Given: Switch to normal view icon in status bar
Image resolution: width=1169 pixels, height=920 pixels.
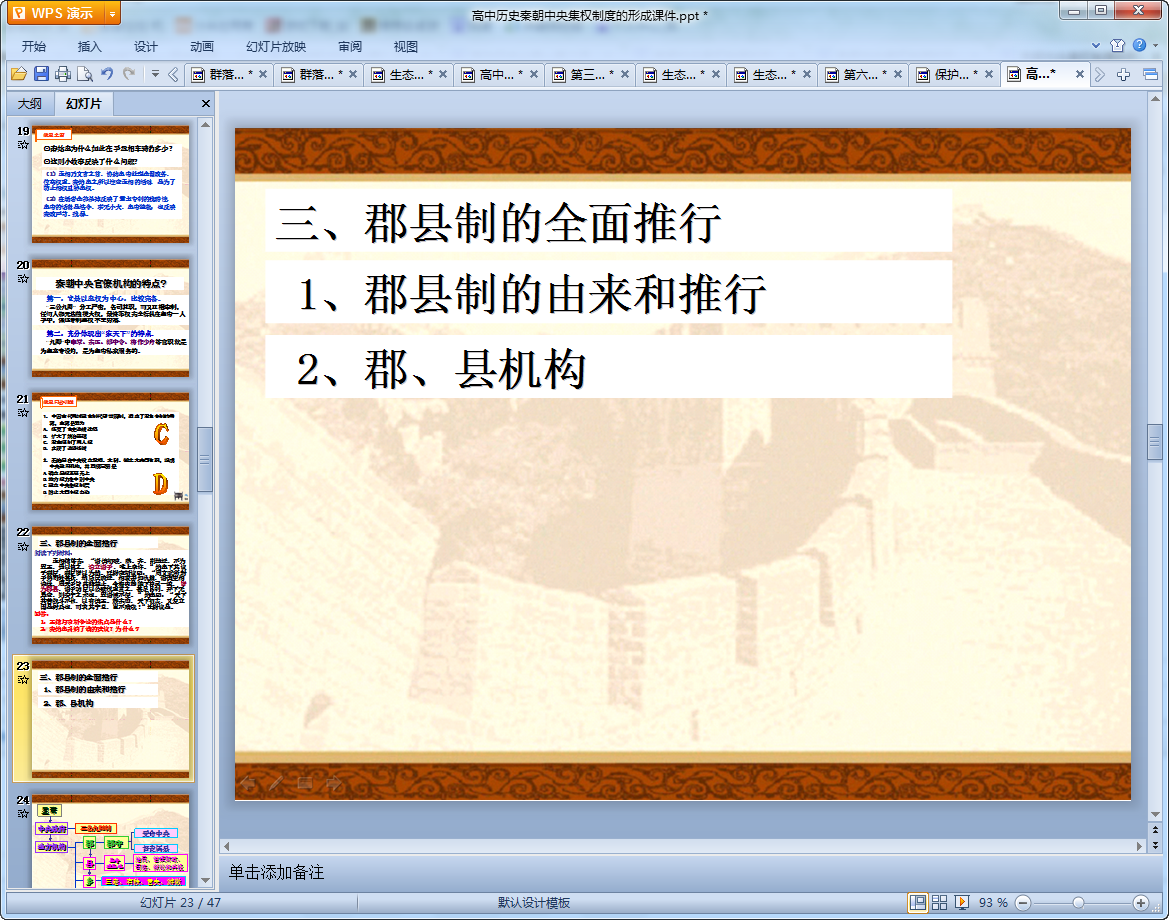Looking at the screenshot, I should pyautogui.click(x=918, y=902).
